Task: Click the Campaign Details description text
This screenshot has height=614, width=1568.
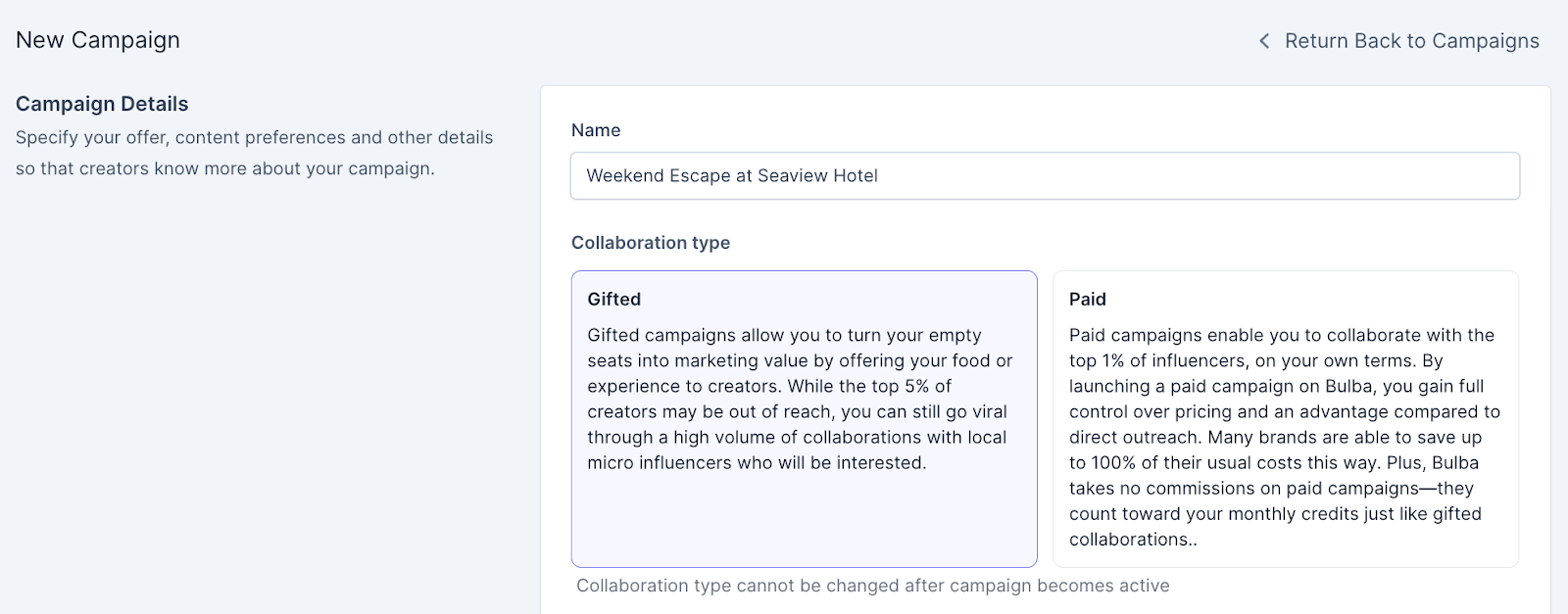Action: [x=254, y=153]
